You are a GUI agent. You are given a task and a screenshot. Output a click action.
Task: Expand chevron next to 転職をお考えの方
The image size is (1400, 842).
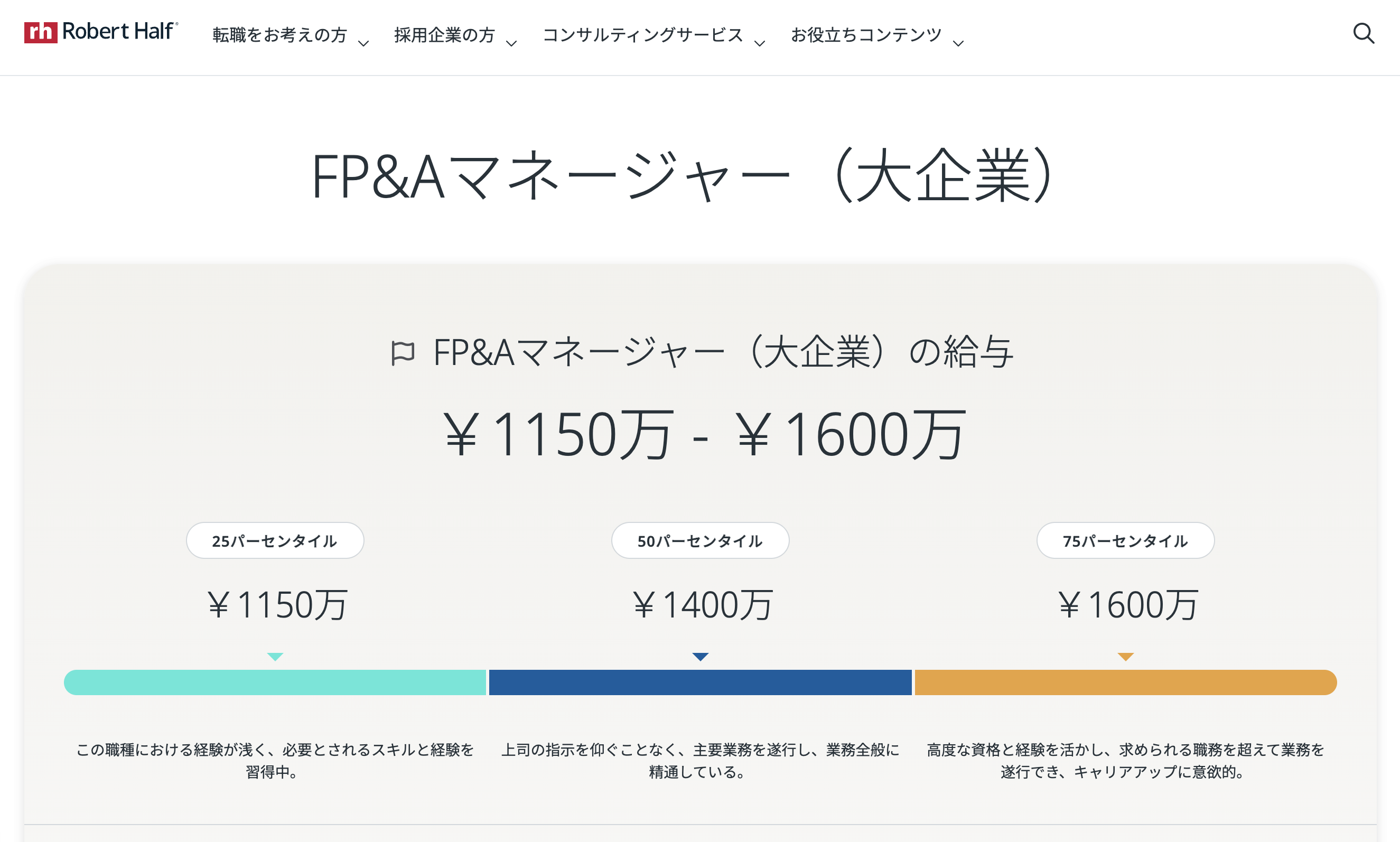coord(364,43)
